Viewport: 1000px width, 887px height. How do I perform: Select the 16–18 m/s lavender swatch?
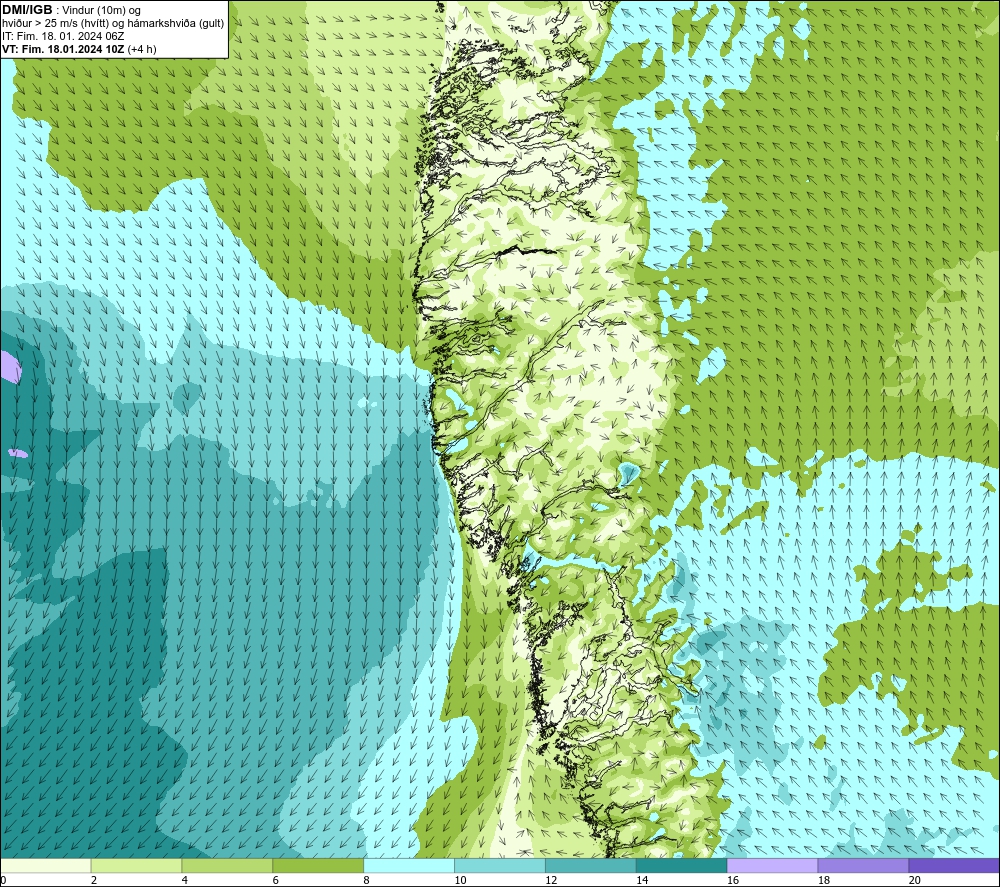coord(772,865)
